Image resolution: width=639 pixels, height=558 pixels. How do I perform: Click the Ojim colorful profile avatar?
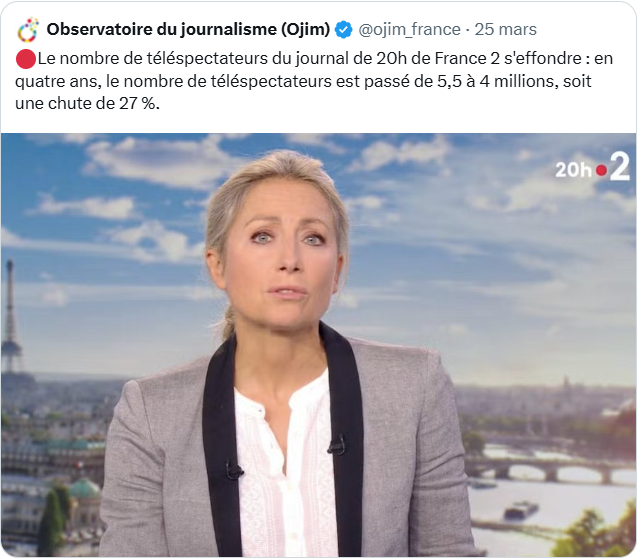[x=28, y=30]
